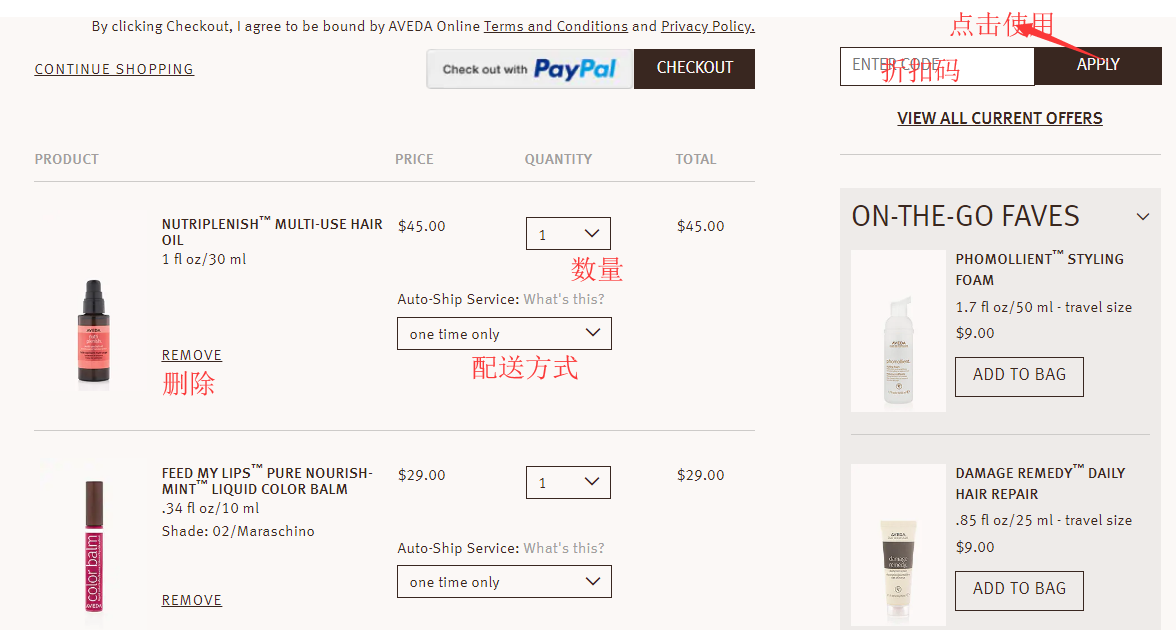Open the Privacy Policy link
The image size is (1176, 630).
coord(707,27)
